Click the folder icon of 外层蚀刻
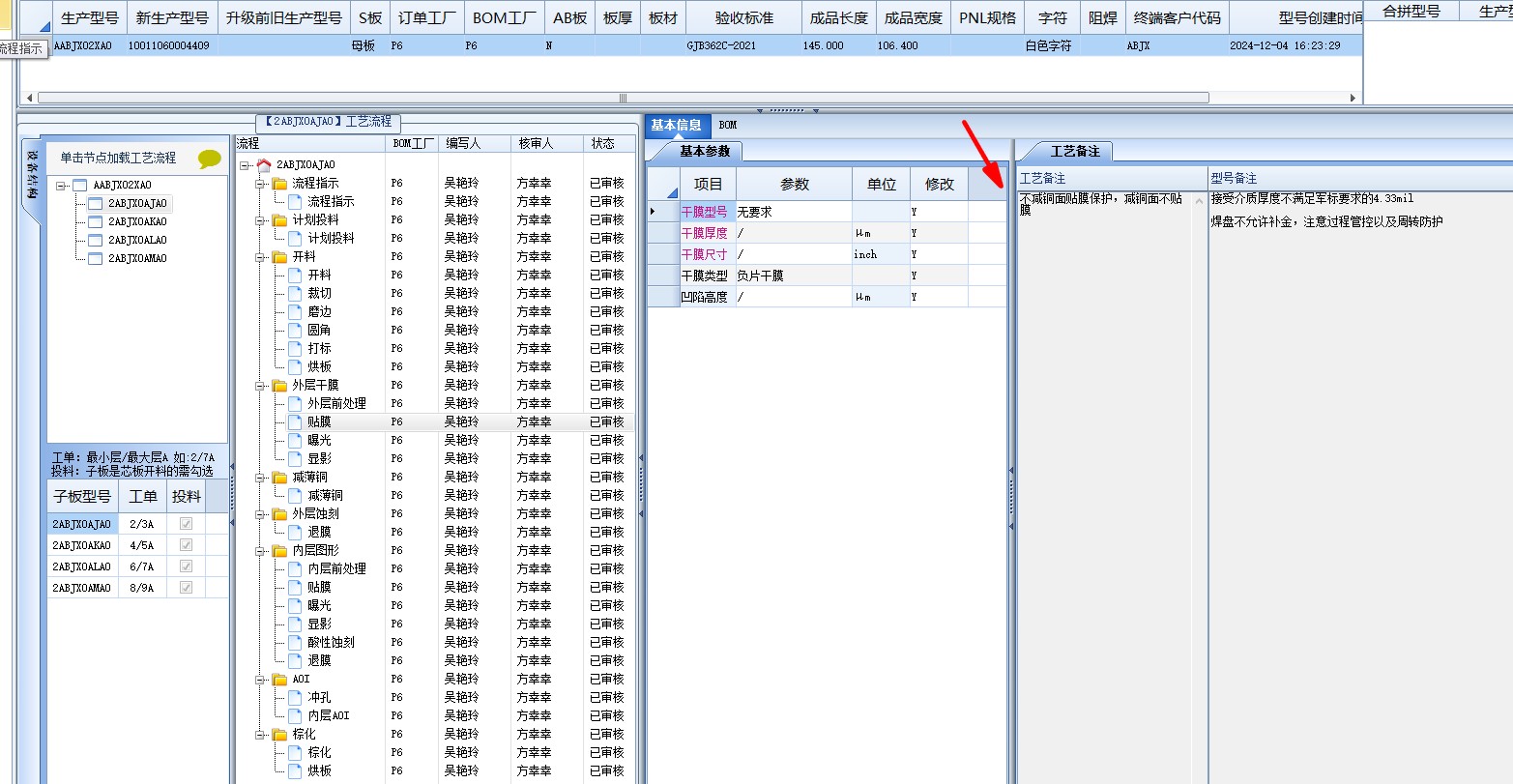The width and height of the screenshot is (1513, 784). [x=279, y=514]
